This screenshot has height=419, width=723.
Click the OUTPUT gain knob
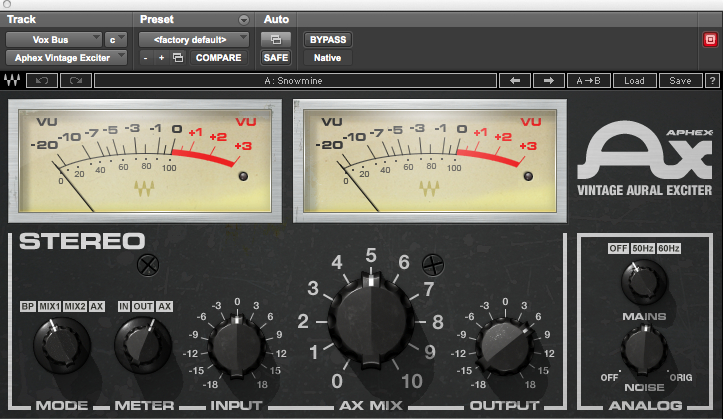click(505, 347)
